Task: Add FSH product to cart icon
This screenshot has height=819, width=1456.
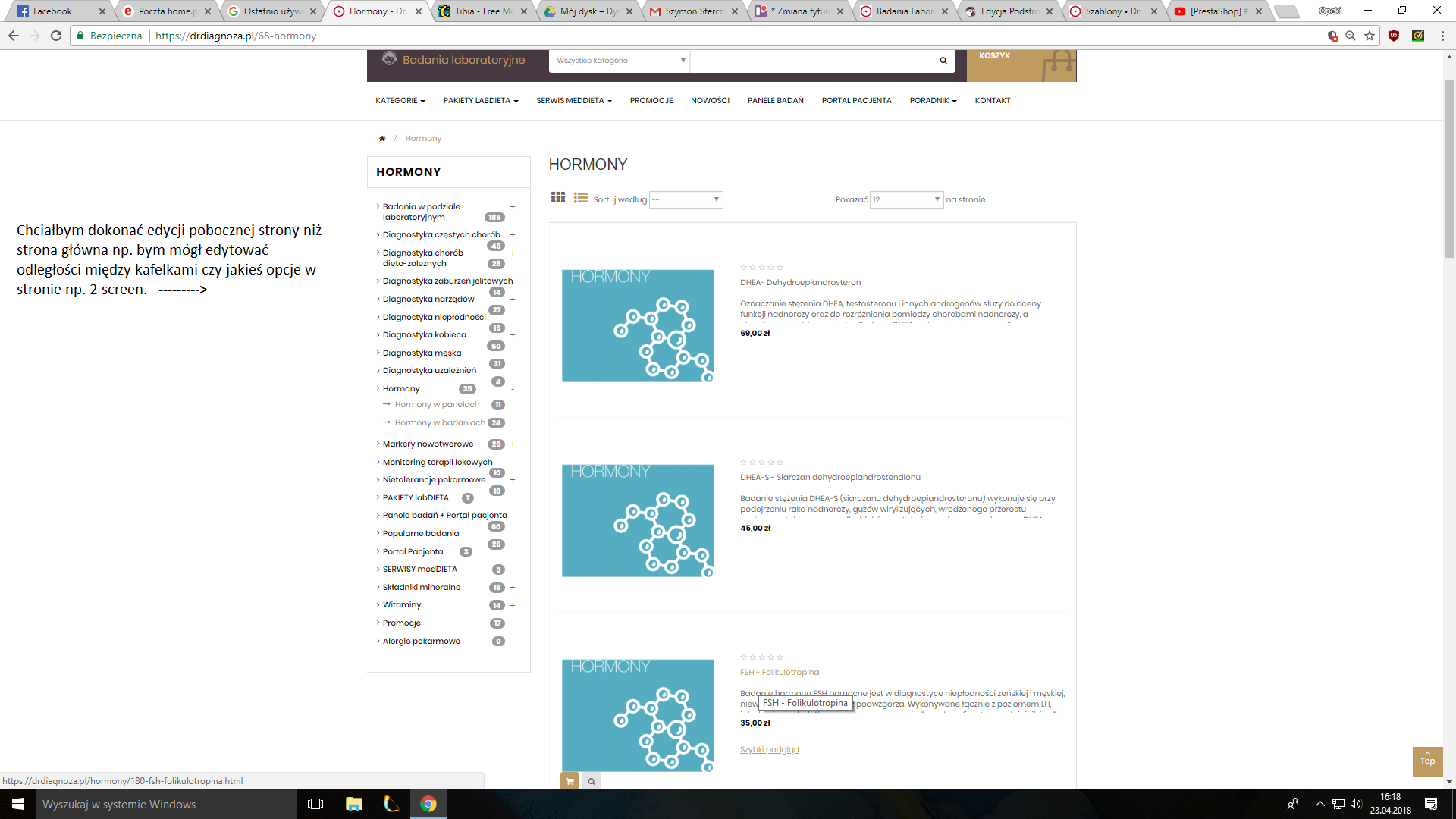Action: pos(570,781)
